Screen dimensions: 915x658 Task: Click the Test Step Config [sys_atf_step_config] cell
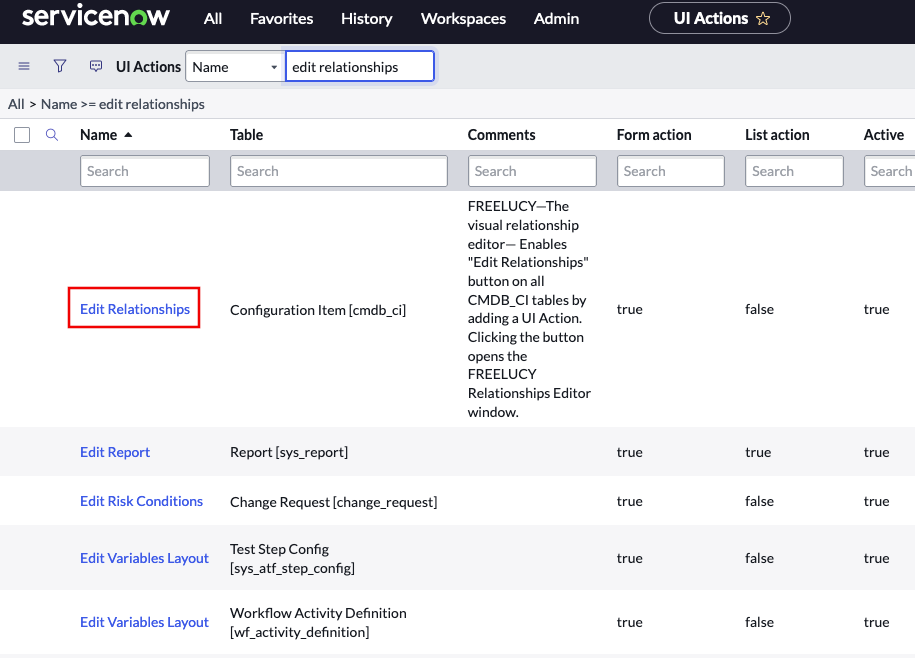pyautogui.click(x=292, y=558)
